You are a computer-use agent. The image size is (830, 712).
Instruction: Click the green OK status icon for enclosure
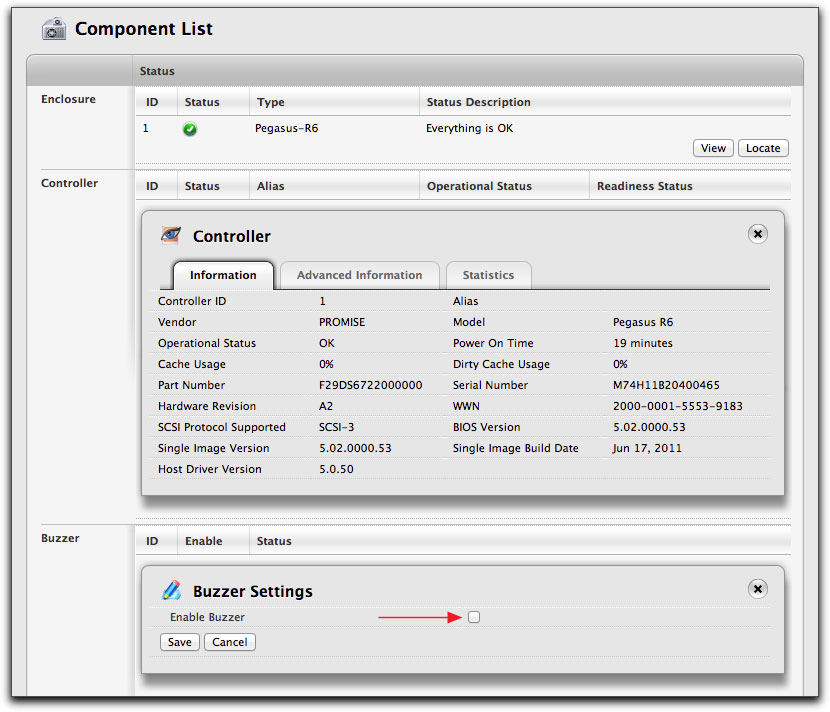pyautogui.click(x=190, y=129)
